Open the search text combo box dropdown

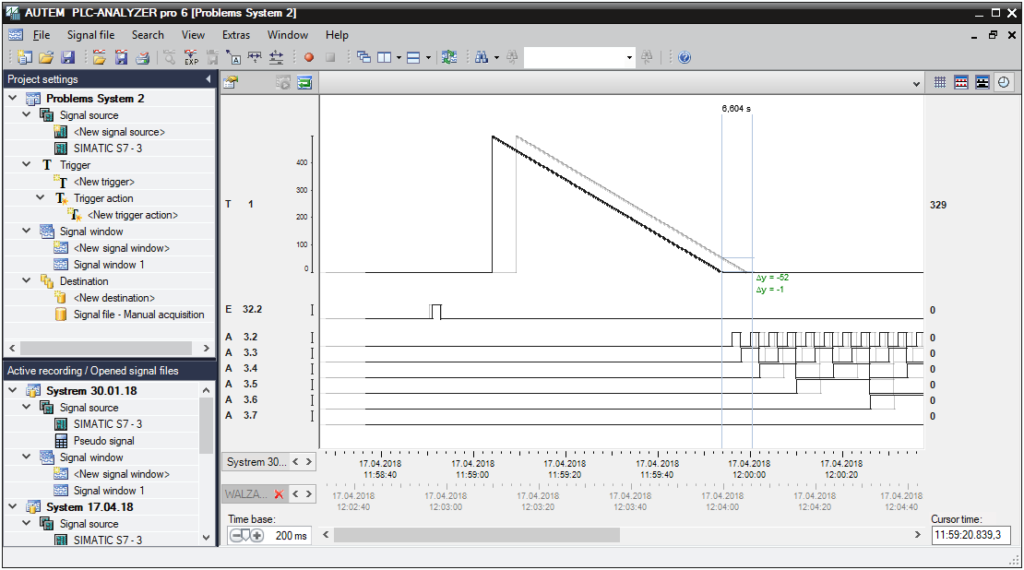630,57
